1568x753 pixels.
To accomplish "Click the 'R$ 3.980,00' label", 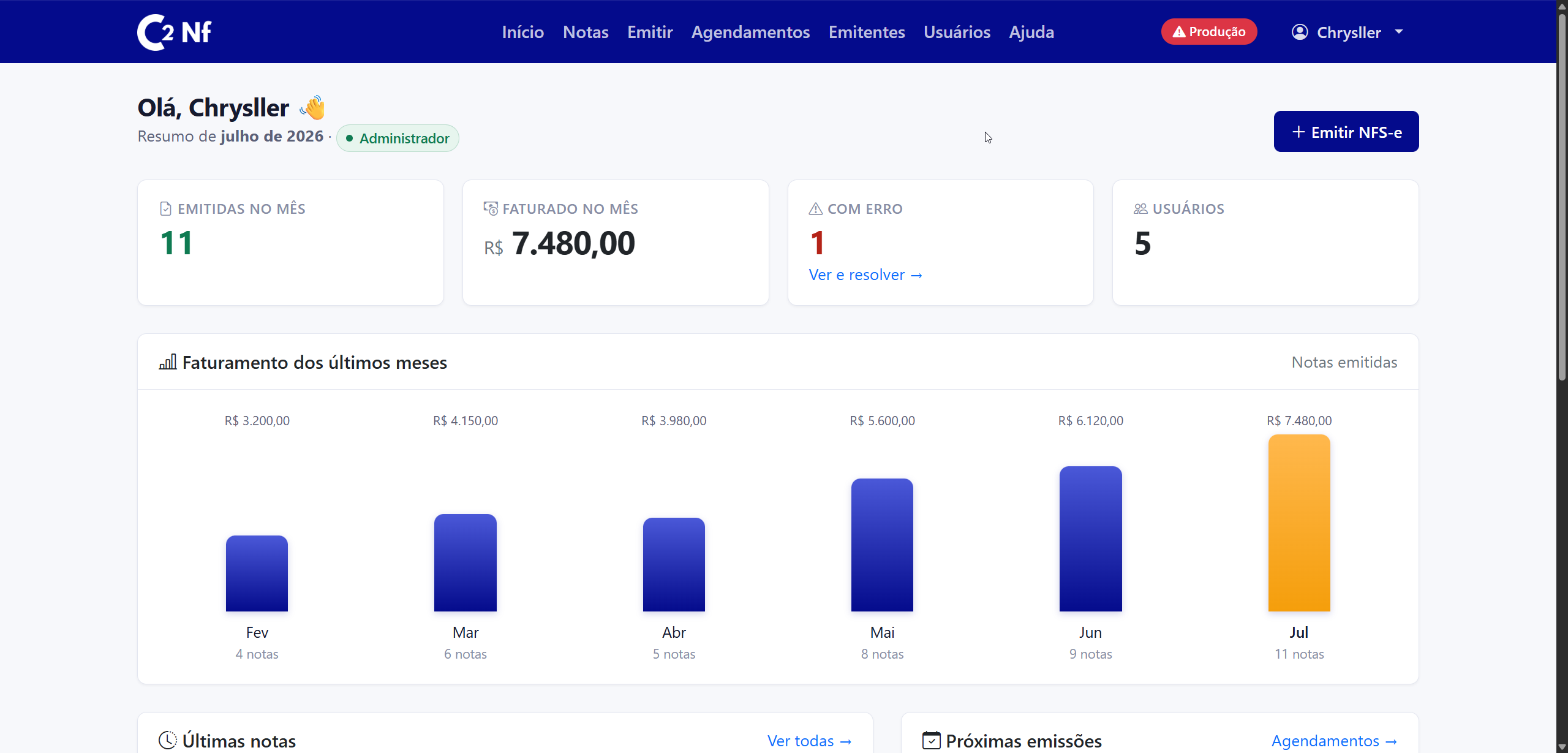I will click(674, 420).
